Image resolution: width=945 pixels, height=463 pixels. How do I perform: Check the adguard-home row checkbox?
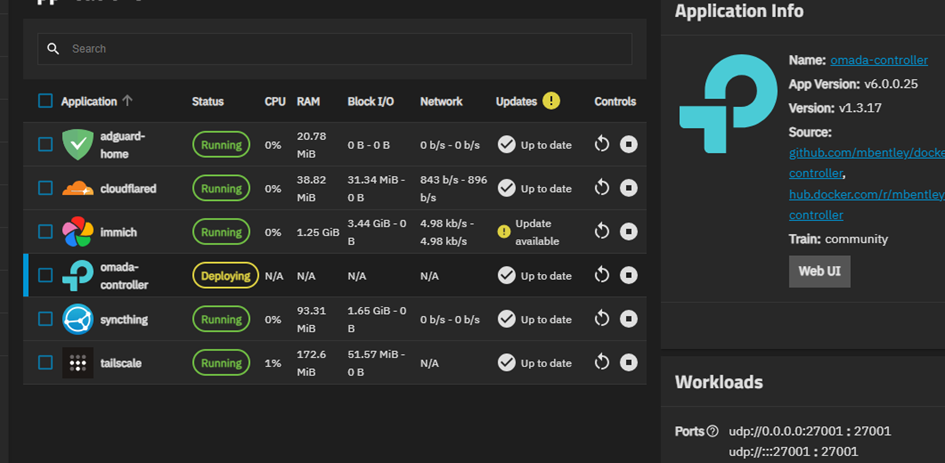[x=45, y=145]
